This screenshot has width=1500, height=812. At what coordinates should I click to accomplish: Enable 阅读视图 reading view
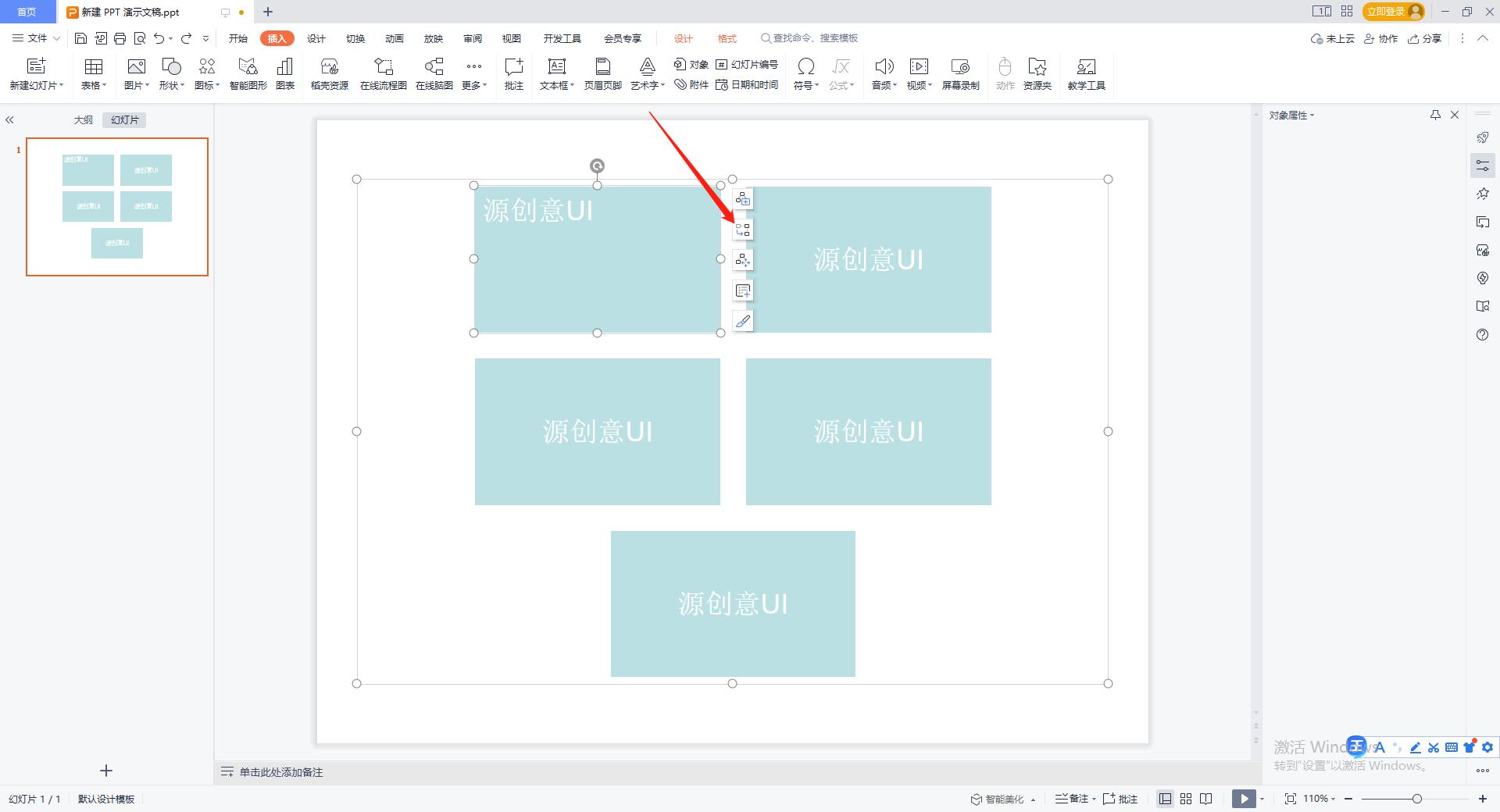[x=1206, y=799]
